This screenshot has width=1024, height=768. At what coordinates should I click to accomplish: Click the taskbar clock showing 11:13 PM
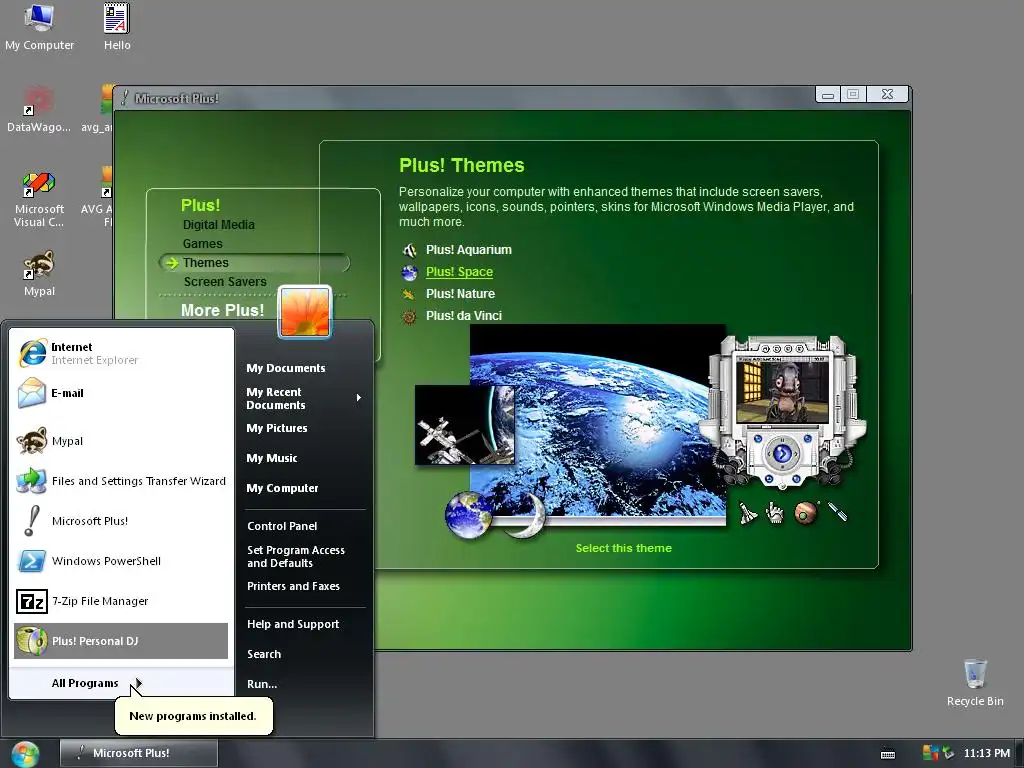pyautogui.click(x=986, y=753)
